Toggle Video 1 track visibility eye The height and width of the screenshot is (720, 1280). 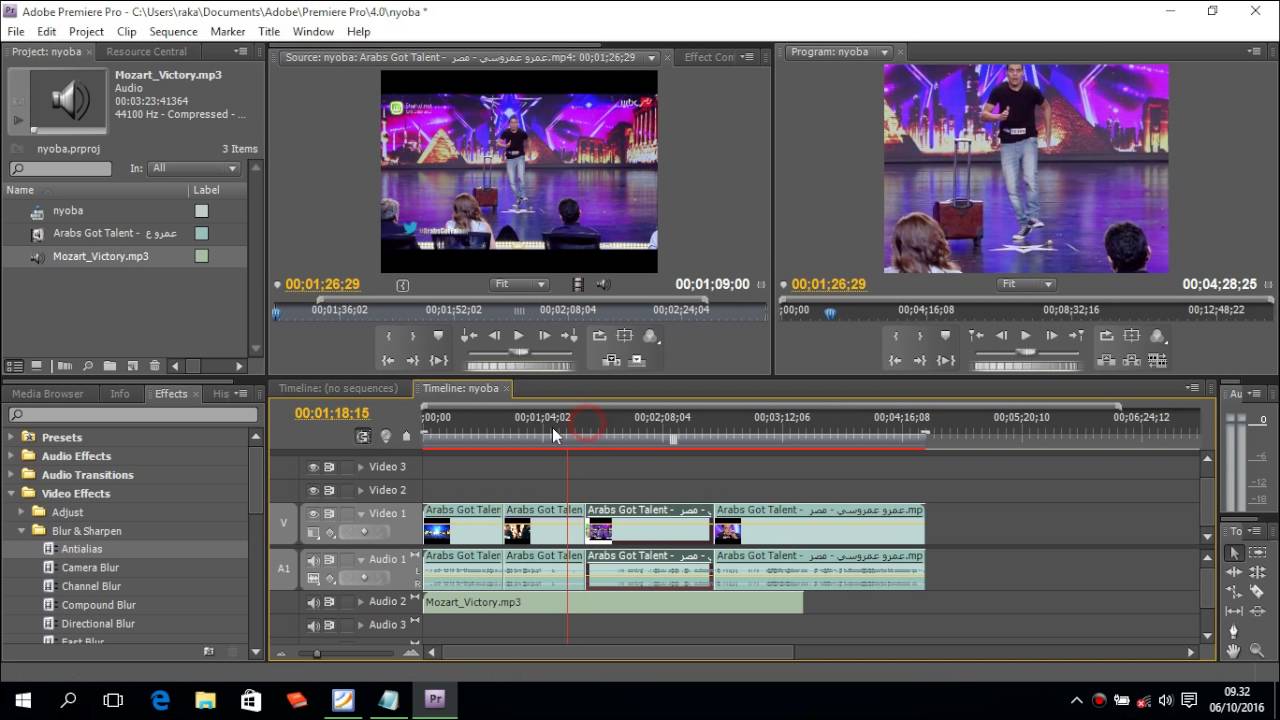313,513
